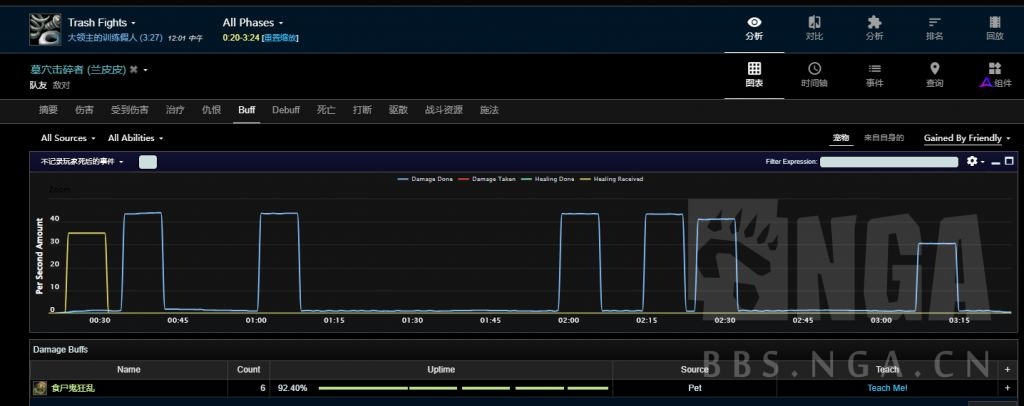Viewport: 1024px width, 406px height.
Task: Toggle Healing Received series in legend
Action: coord(613,179)
